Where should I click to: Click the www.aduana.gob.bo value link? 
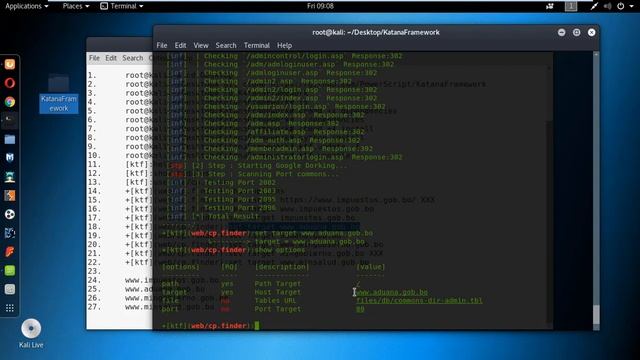tap(392, 292)
